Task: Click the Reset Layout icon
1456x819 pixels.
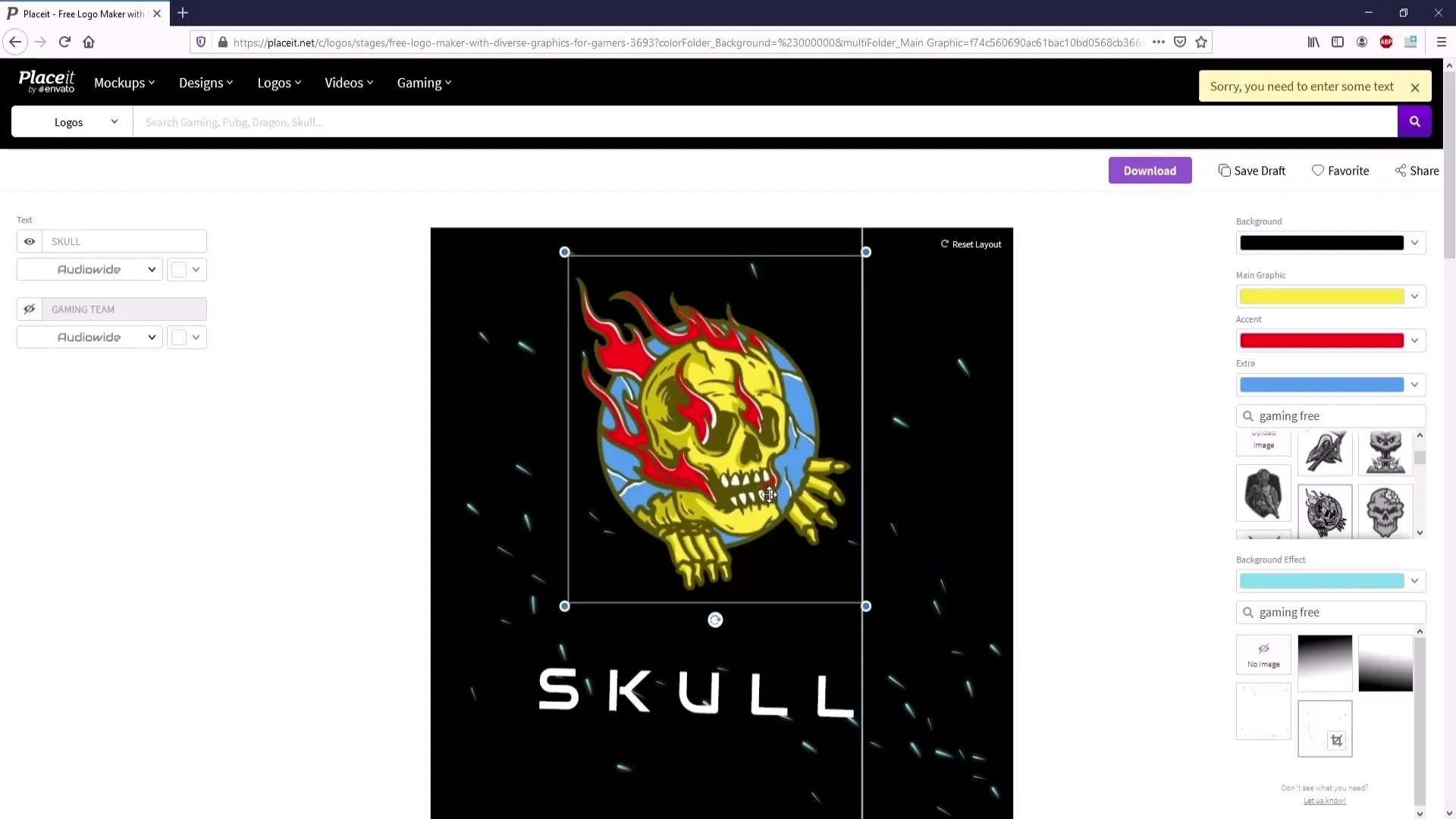Action: click(944, 244)
